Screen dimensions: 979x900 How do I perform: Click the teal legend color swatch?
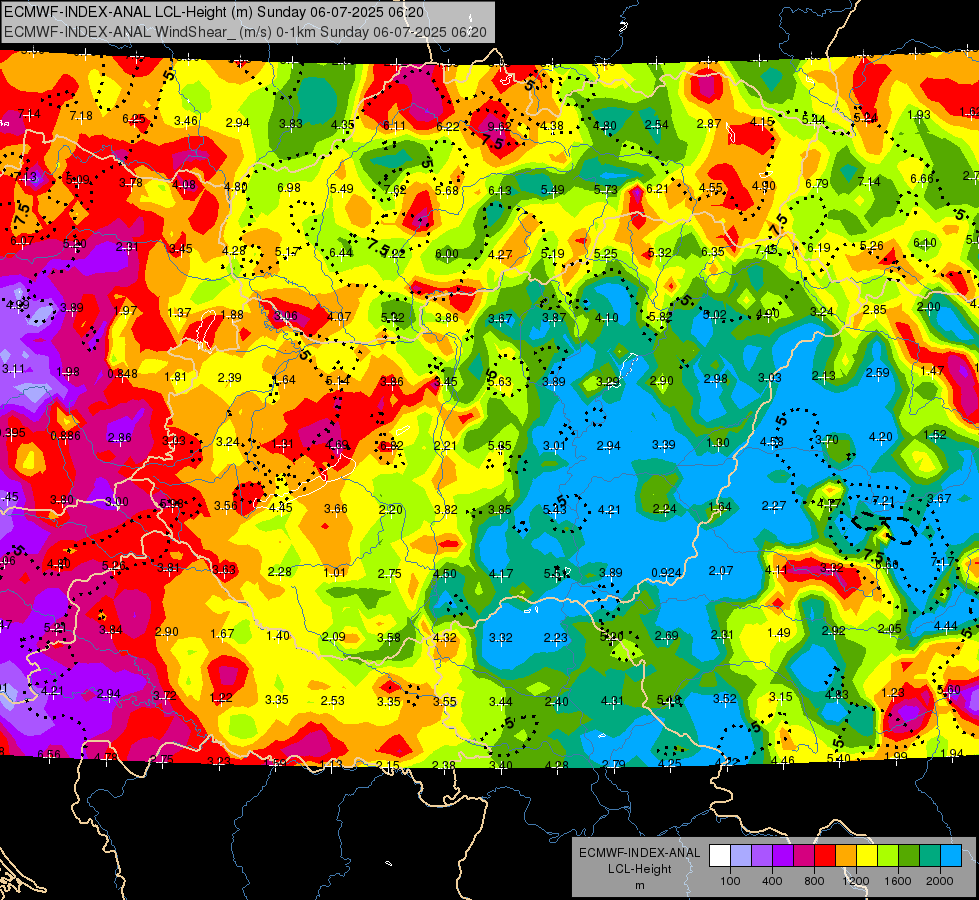[x=930, y=856]
